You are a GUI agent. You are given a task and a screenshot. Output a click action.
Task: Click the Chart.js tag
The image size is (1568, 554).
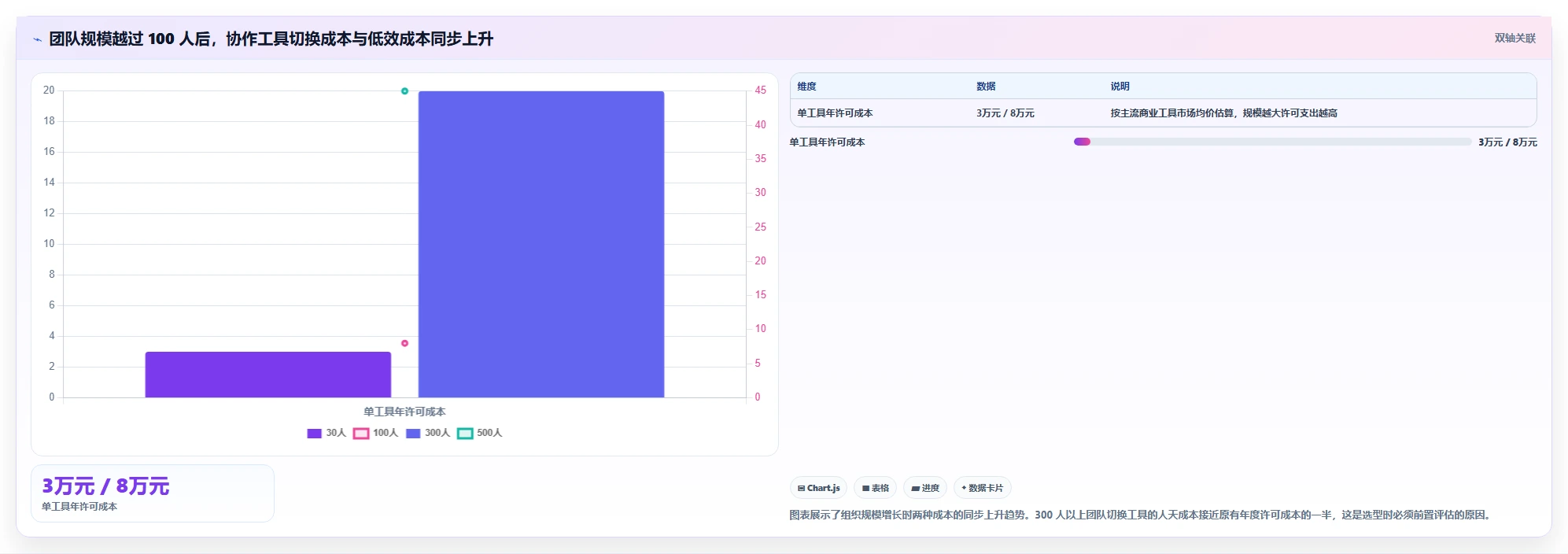[818, 488]
